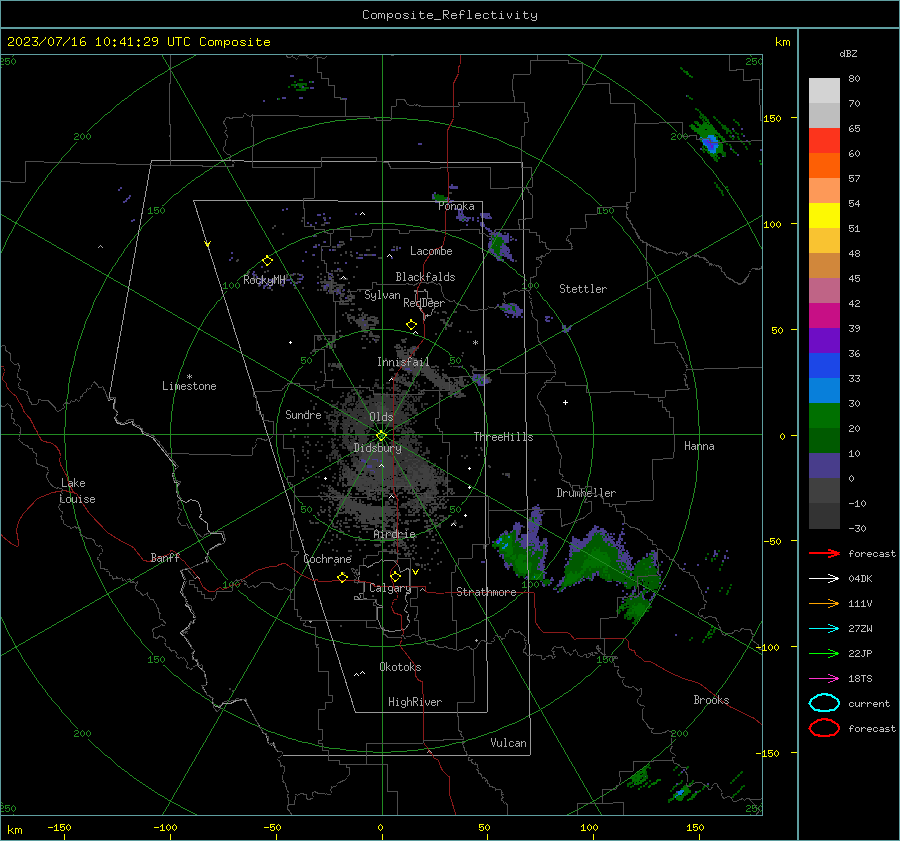The height and width of the screenshot is (841, 900).
Task: Click the yellow diamond marker near RockyMH
Action: tap(267, 261)
